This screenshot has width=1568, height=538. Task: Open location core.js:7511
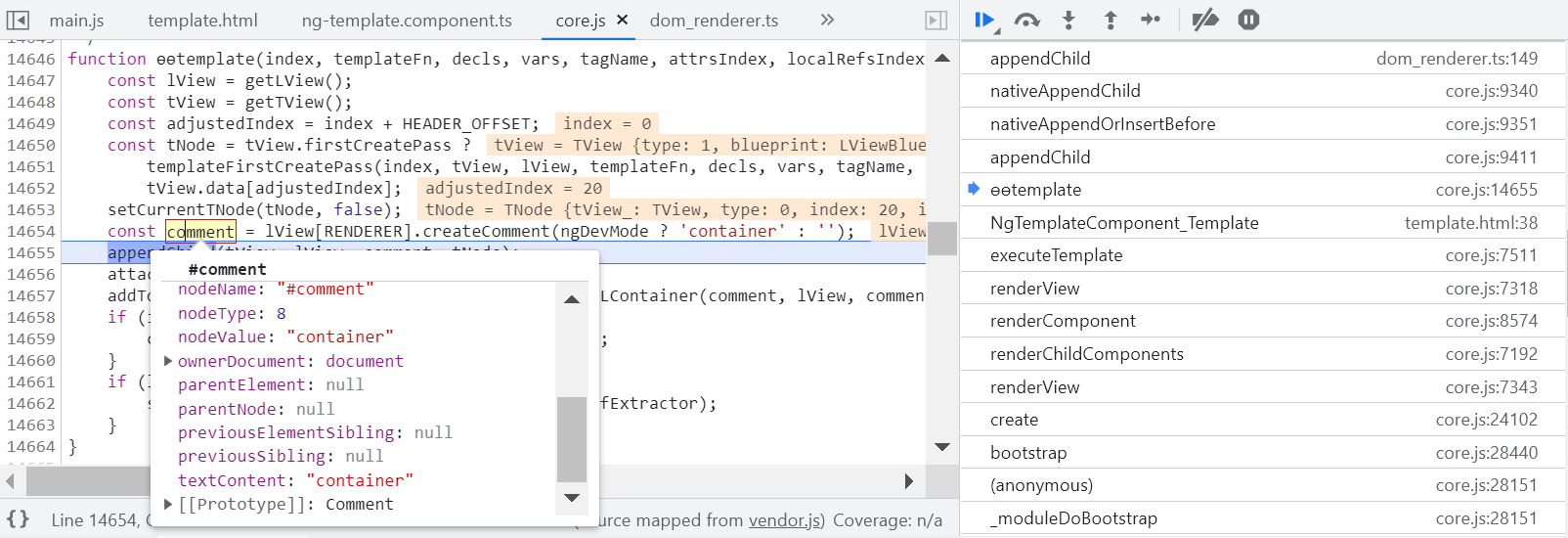tap(1492, 255)
